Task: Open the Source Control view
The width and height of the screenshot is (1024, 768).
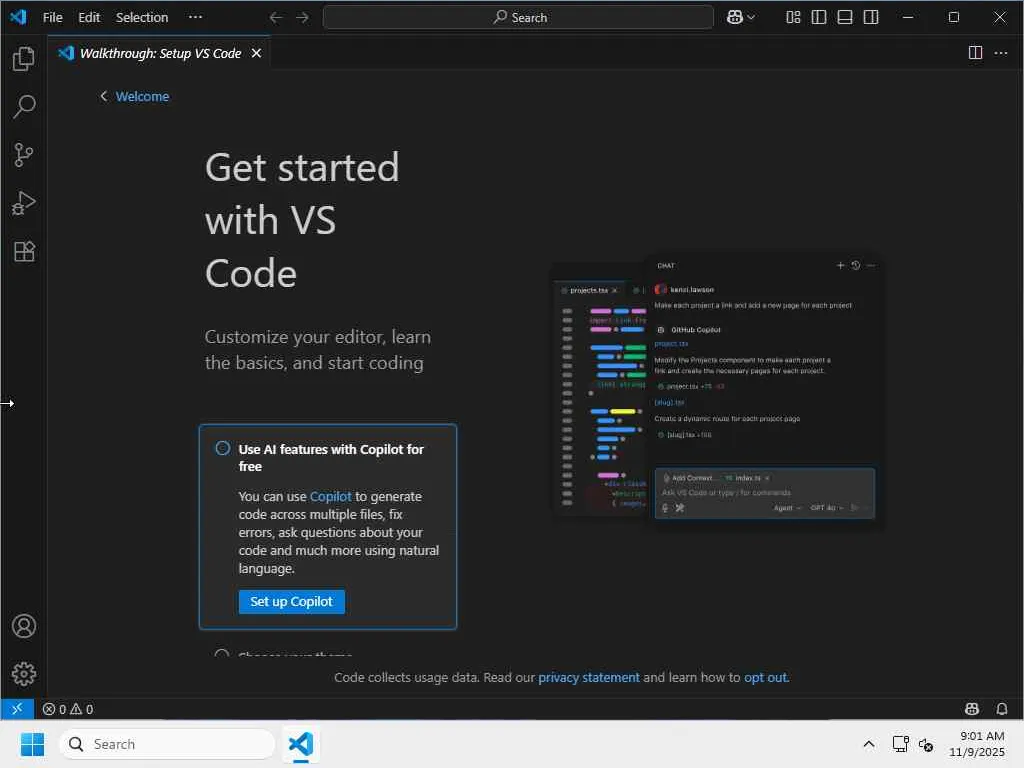Action: 24,155
